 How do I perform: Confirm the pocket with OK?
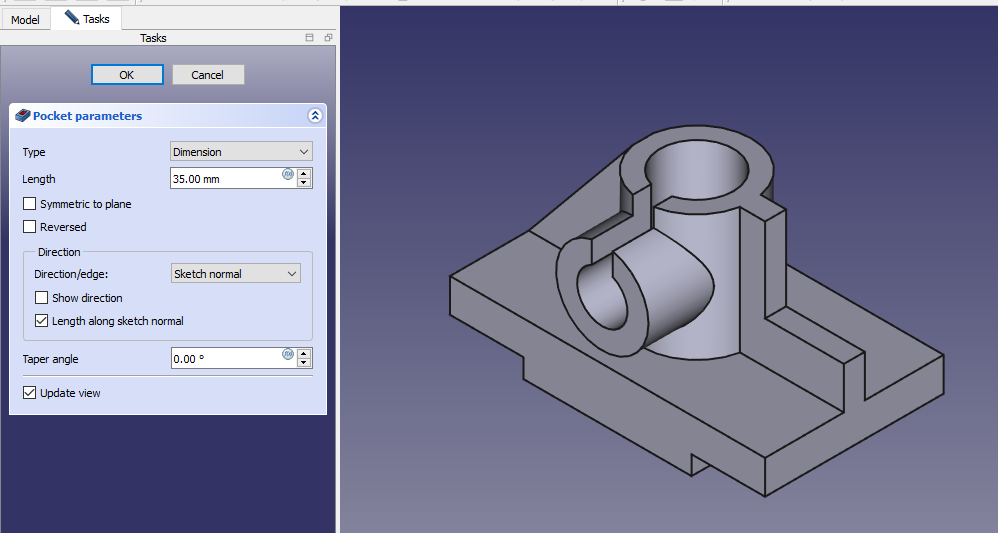(126, 75)
